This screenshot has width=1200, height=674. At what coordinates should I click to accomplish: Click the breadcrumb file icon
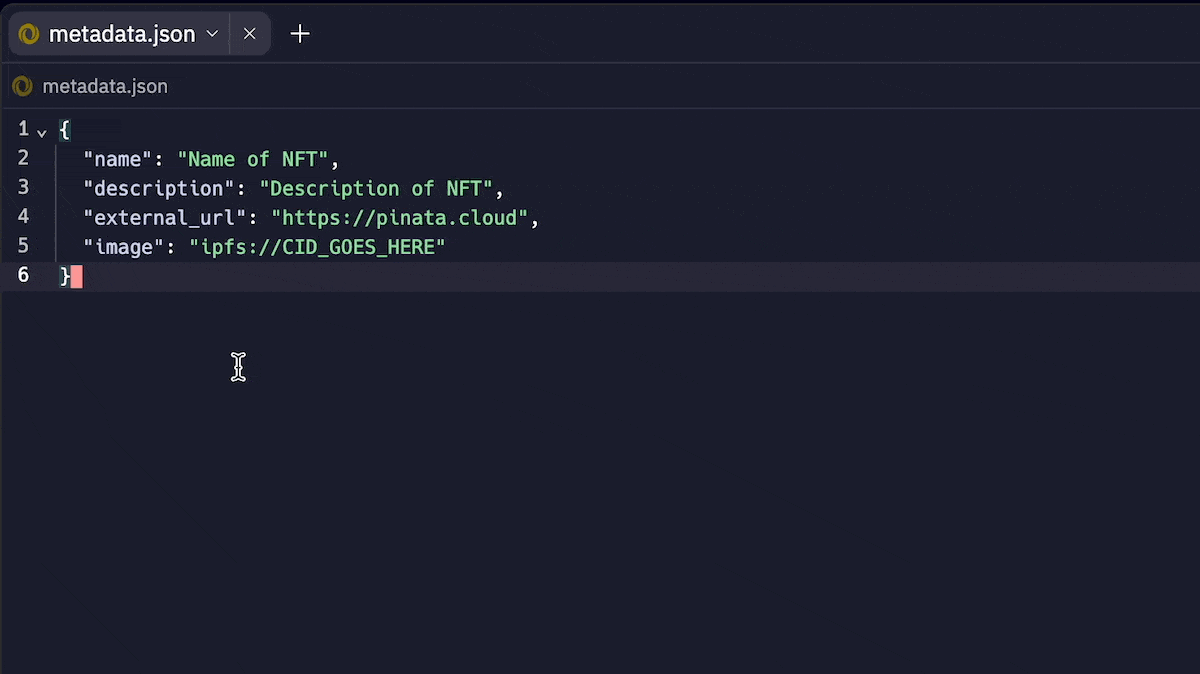coord(22,86)
